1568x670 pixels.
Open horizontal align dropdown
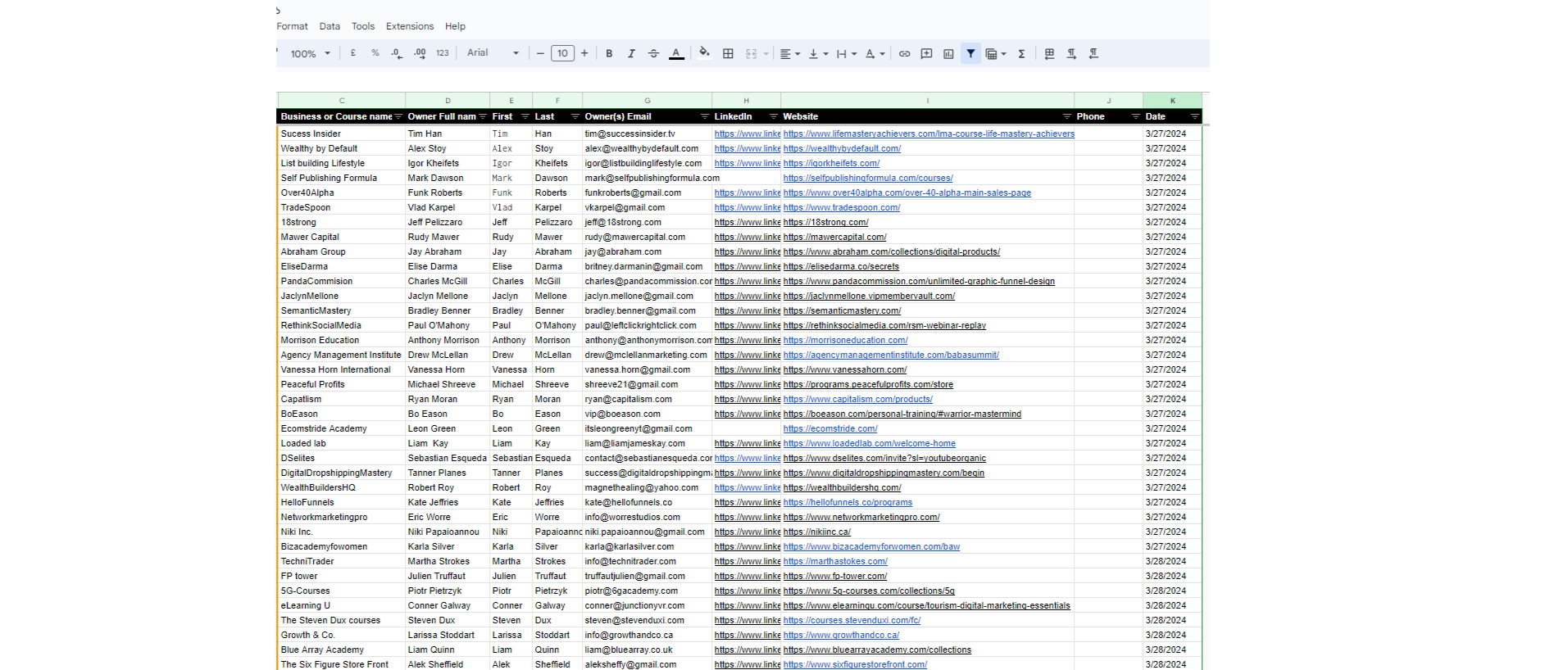point(789,53)
